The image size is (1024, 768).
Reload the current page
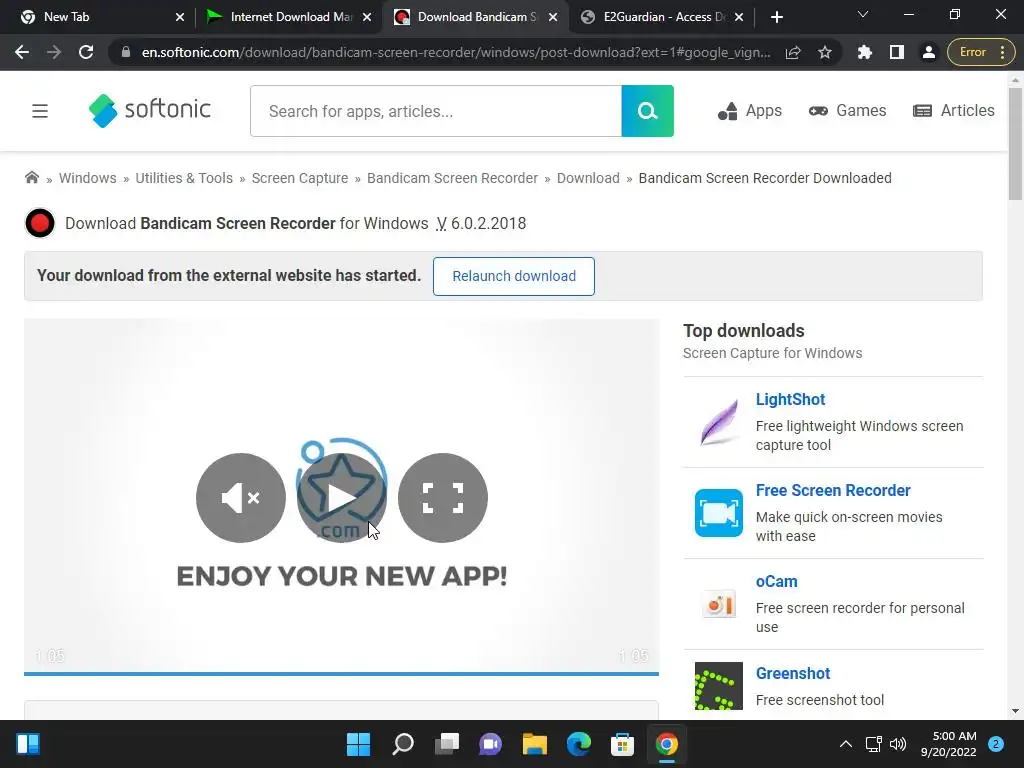(x=86, y=52)
